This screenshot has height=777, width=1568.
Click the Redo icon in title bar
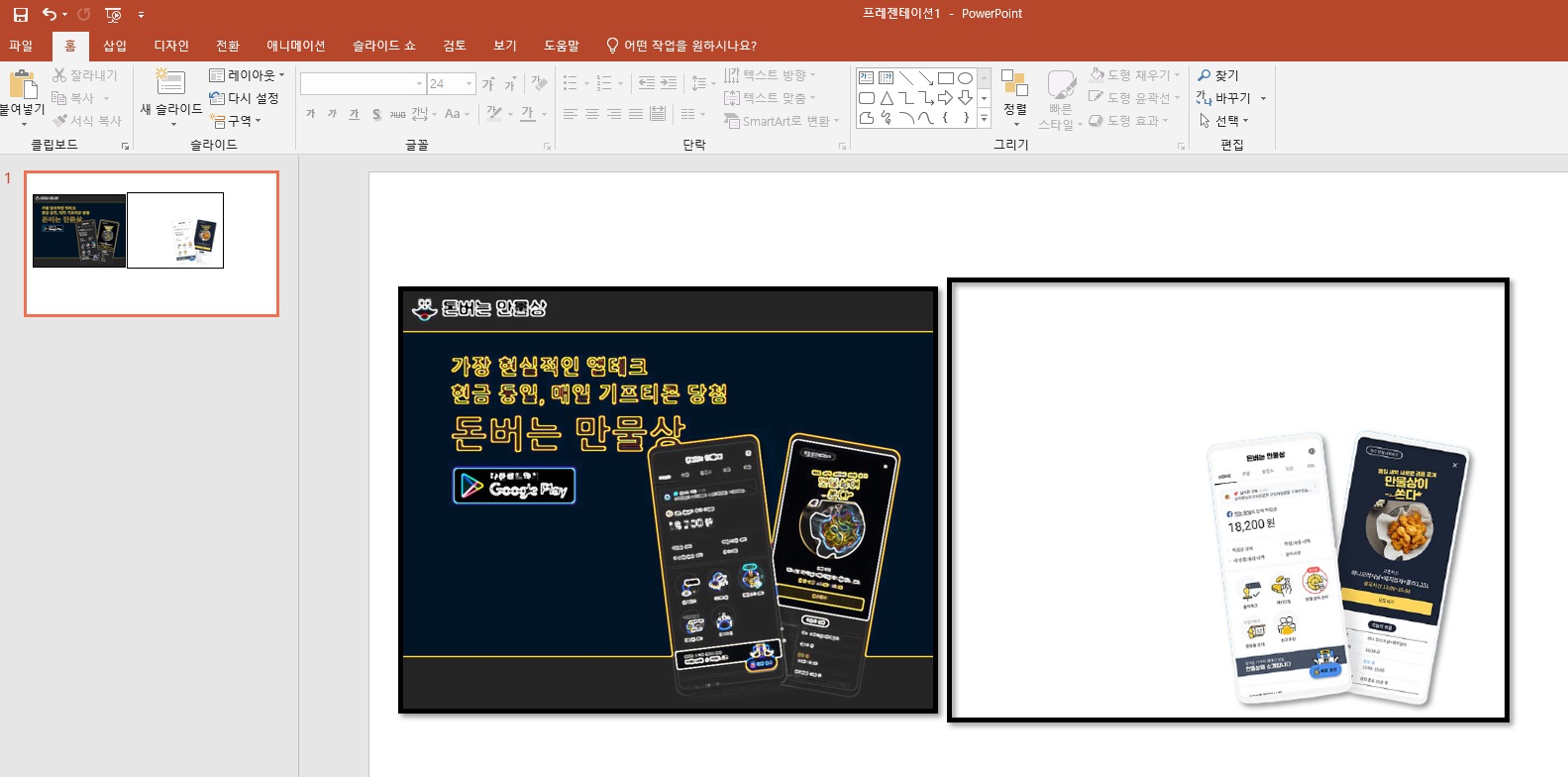tap(84, 15)
